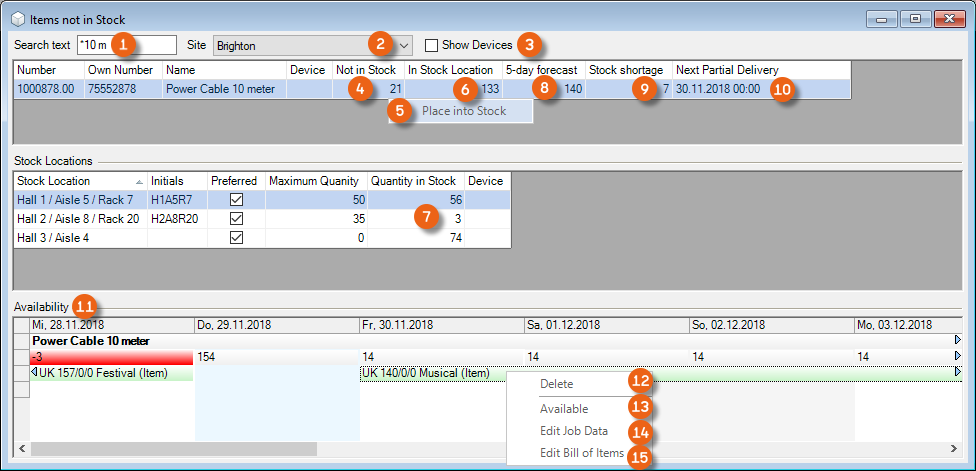
Task: Click the red -3 availability cell
Action: coord(110,356)
